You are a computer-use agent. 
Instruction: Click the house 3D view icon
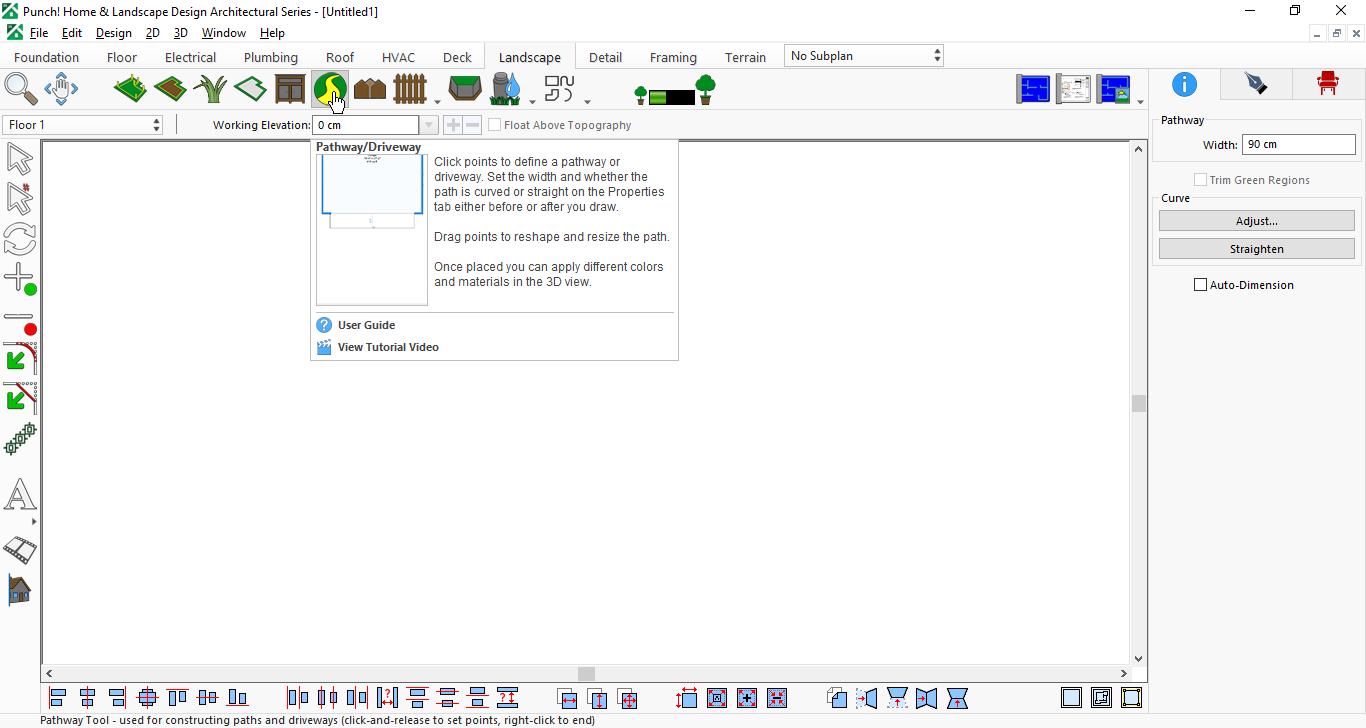coord(20,590)
